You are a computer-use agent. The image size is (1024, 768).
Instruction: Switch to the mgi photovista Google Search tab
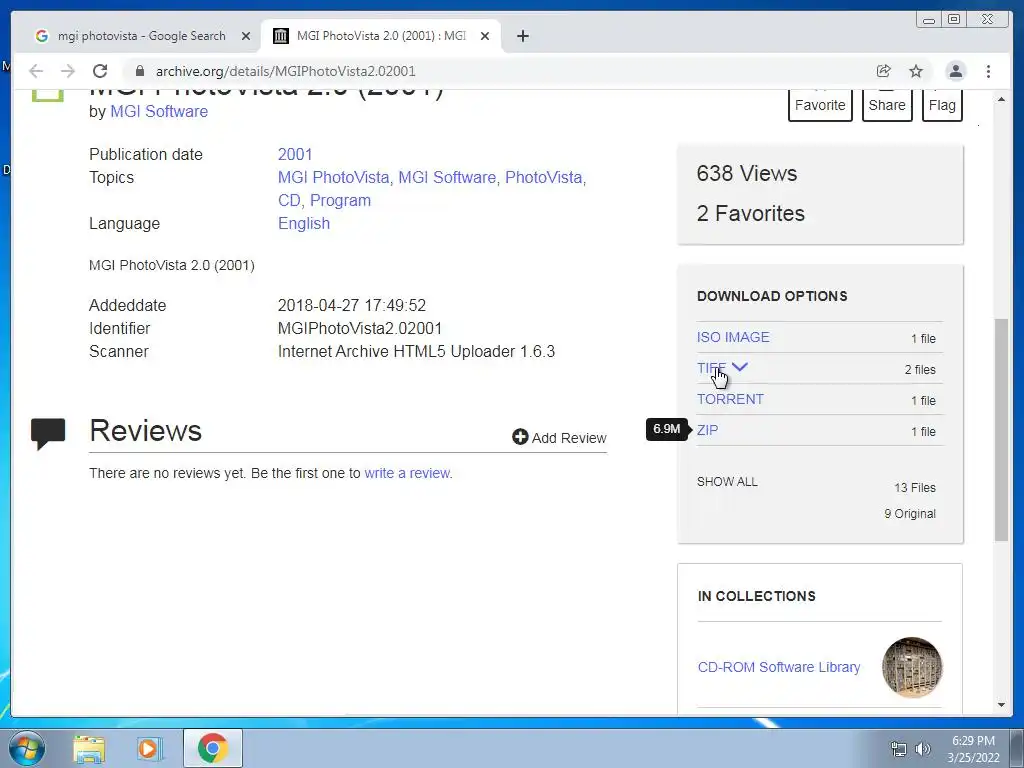[141, 36]
